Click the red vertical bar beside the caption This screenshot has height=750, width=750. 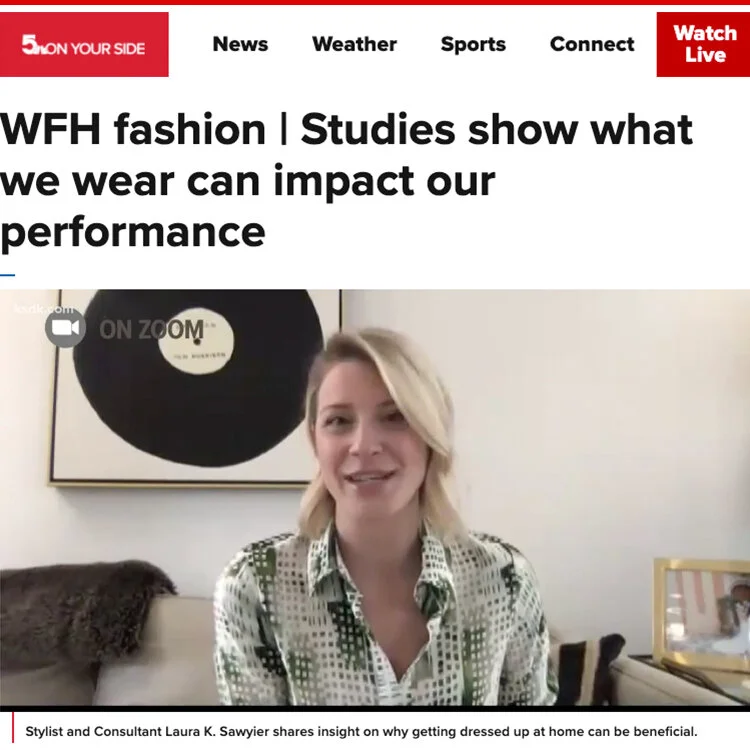click(13, 728)
